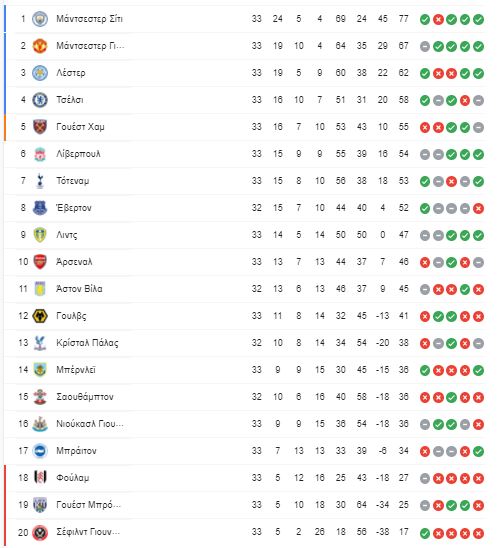
Task: Click the Tottenham cockerel crest icon
Action: pyautogui.click(x=40, y=181)
